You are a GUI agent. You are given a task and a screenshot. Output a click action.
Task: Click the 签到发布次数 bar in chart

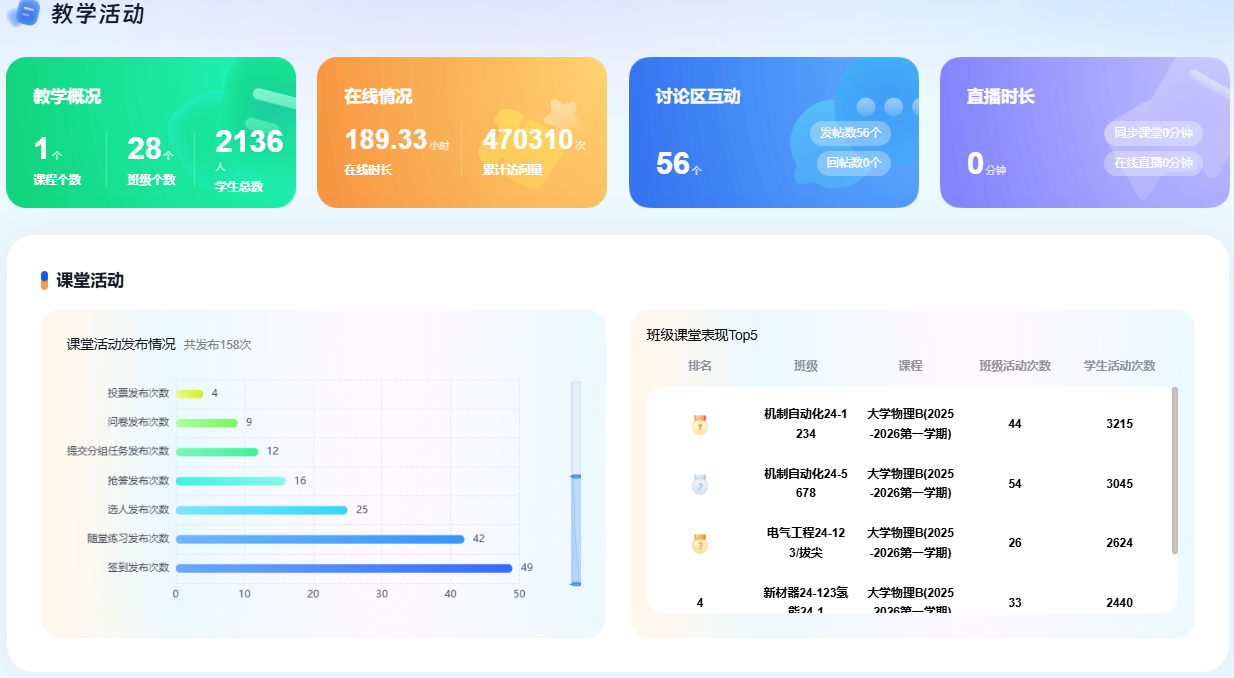pyautogui.click(x=343, y=568)
